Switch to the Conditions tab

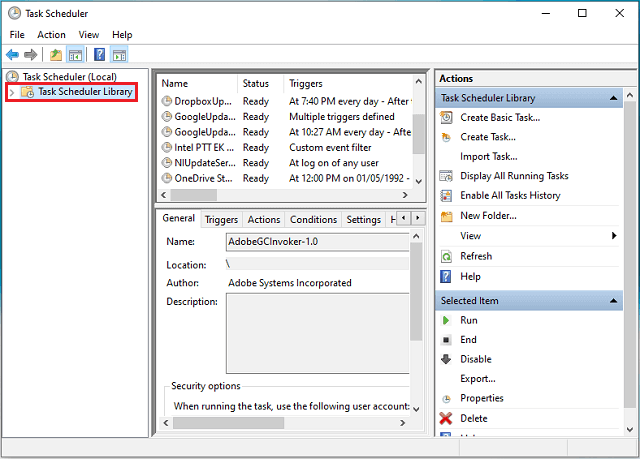[x=313, y=220]
